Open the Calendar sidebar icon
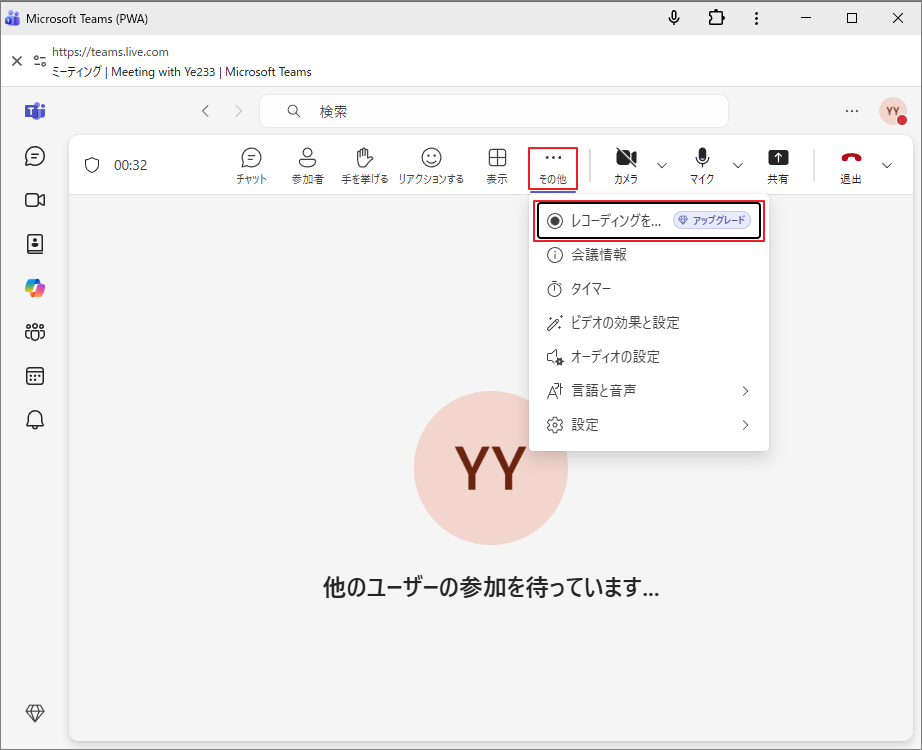The image size is (922, 750). 35,376
